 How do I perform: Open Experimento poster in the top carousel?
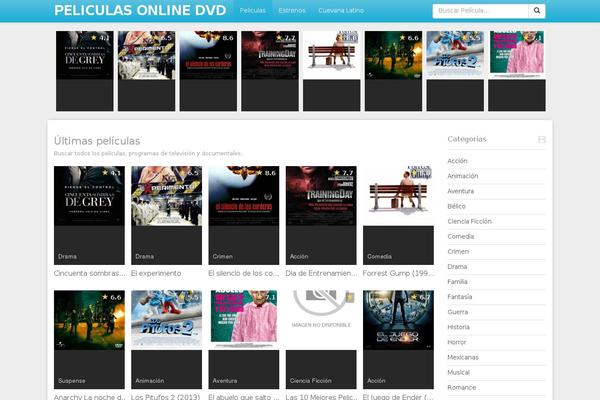(x=147, y=71)
